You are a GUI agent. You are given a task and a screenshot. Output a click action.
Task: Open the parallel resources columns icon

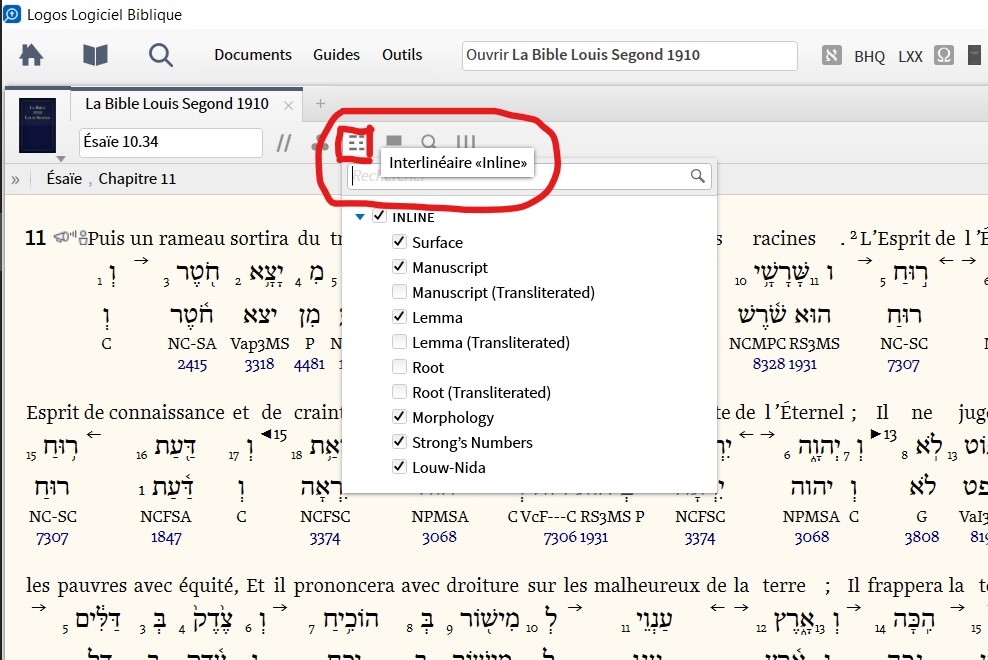(x=466, y=142)
